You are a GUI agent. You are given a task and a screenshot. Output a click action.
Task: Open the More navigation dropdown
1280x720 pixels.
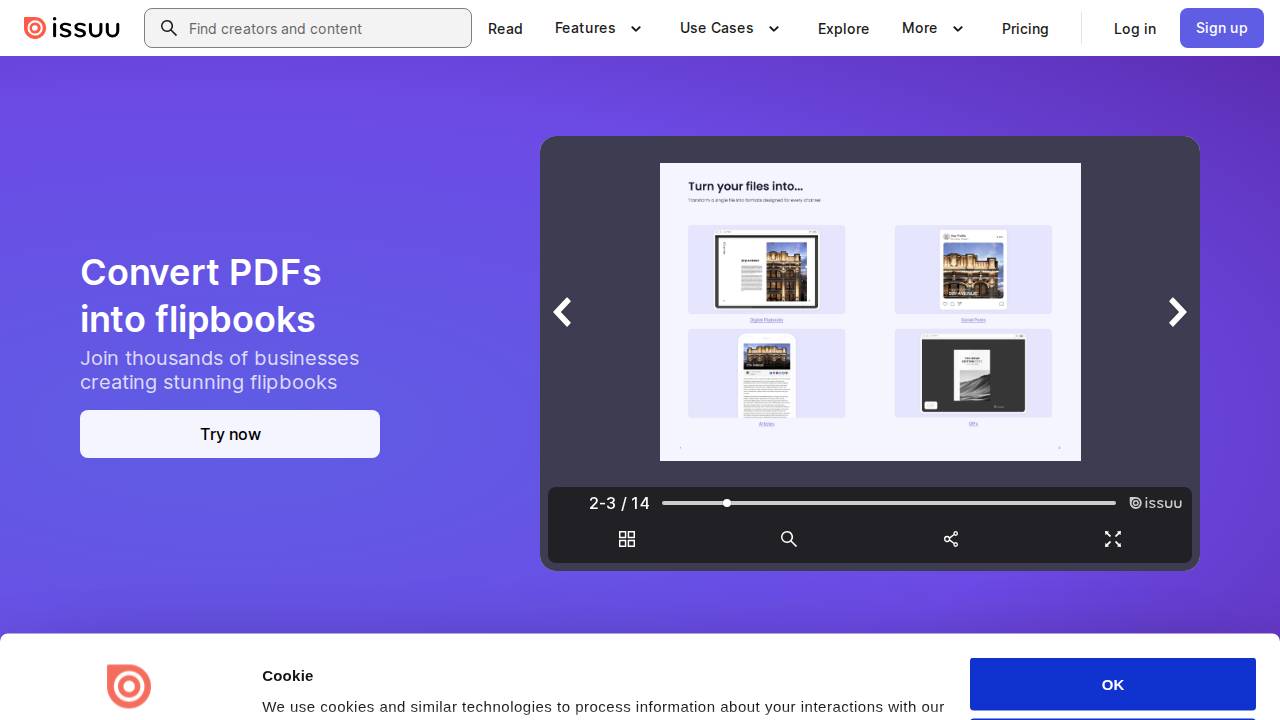[931, 28]
